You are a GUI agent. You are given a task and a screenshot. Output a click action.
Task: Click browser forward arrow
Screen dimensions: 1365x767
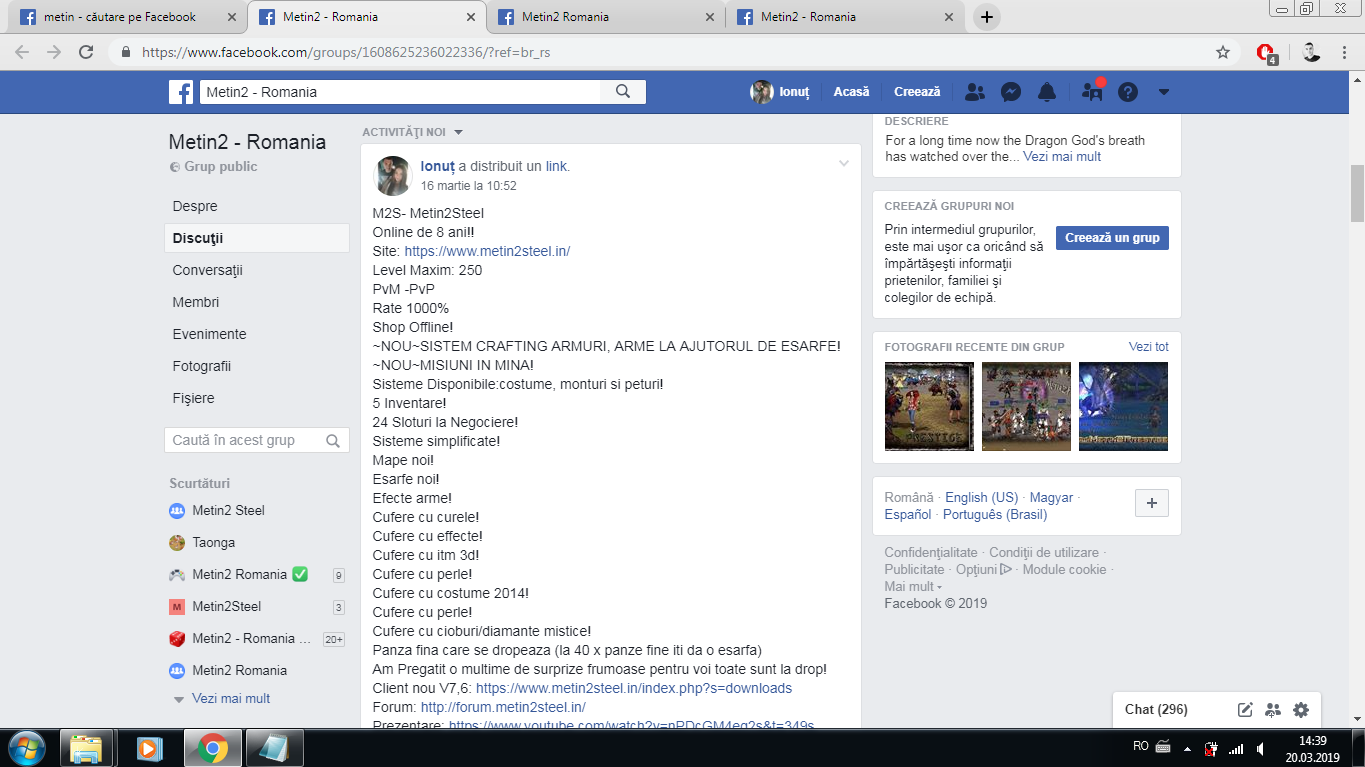pyautogui.click(x=54, y=52)
